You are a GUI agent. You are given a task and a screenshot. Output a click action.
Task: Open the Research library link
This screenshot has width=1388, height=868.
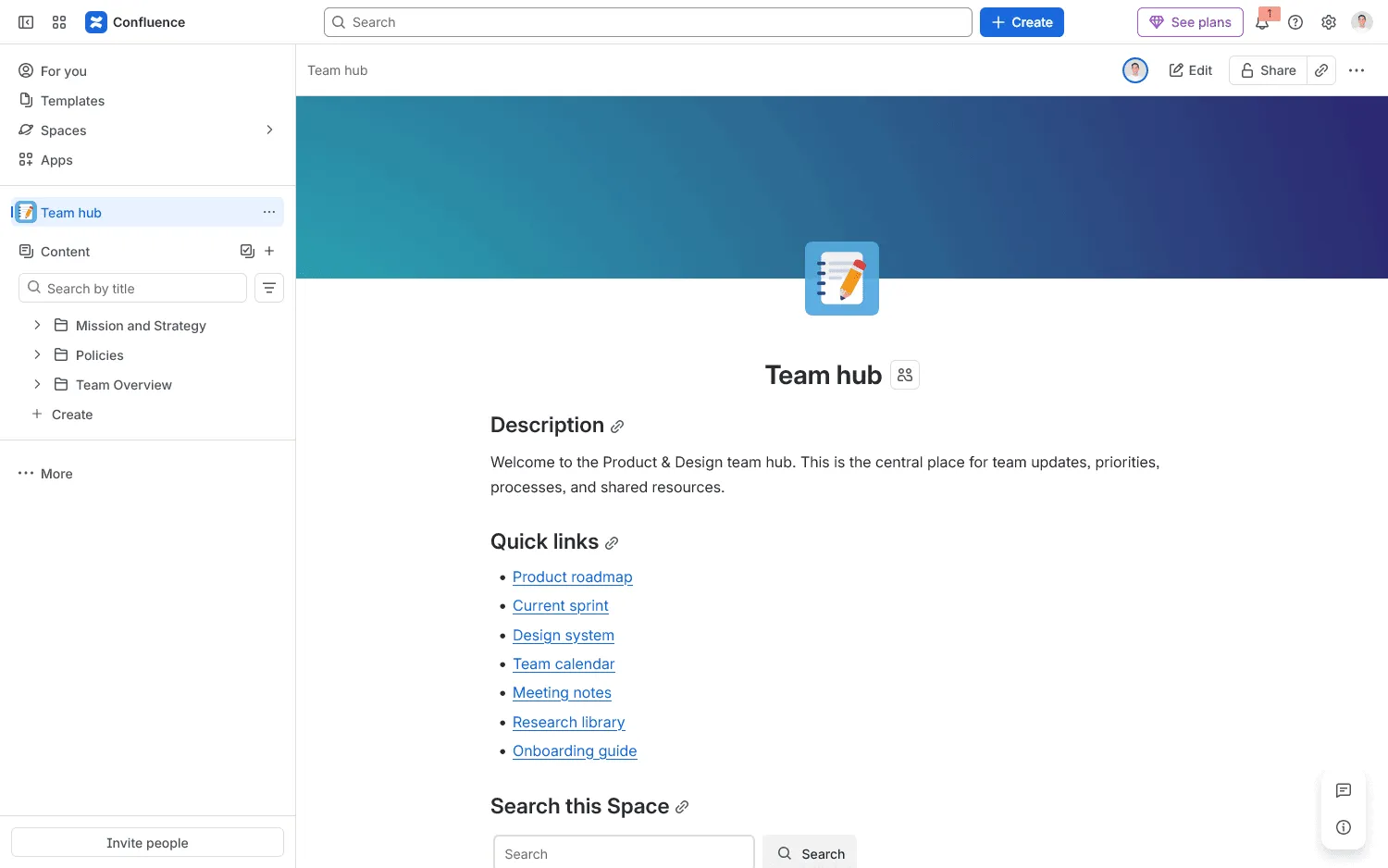[x=569, y=722]
